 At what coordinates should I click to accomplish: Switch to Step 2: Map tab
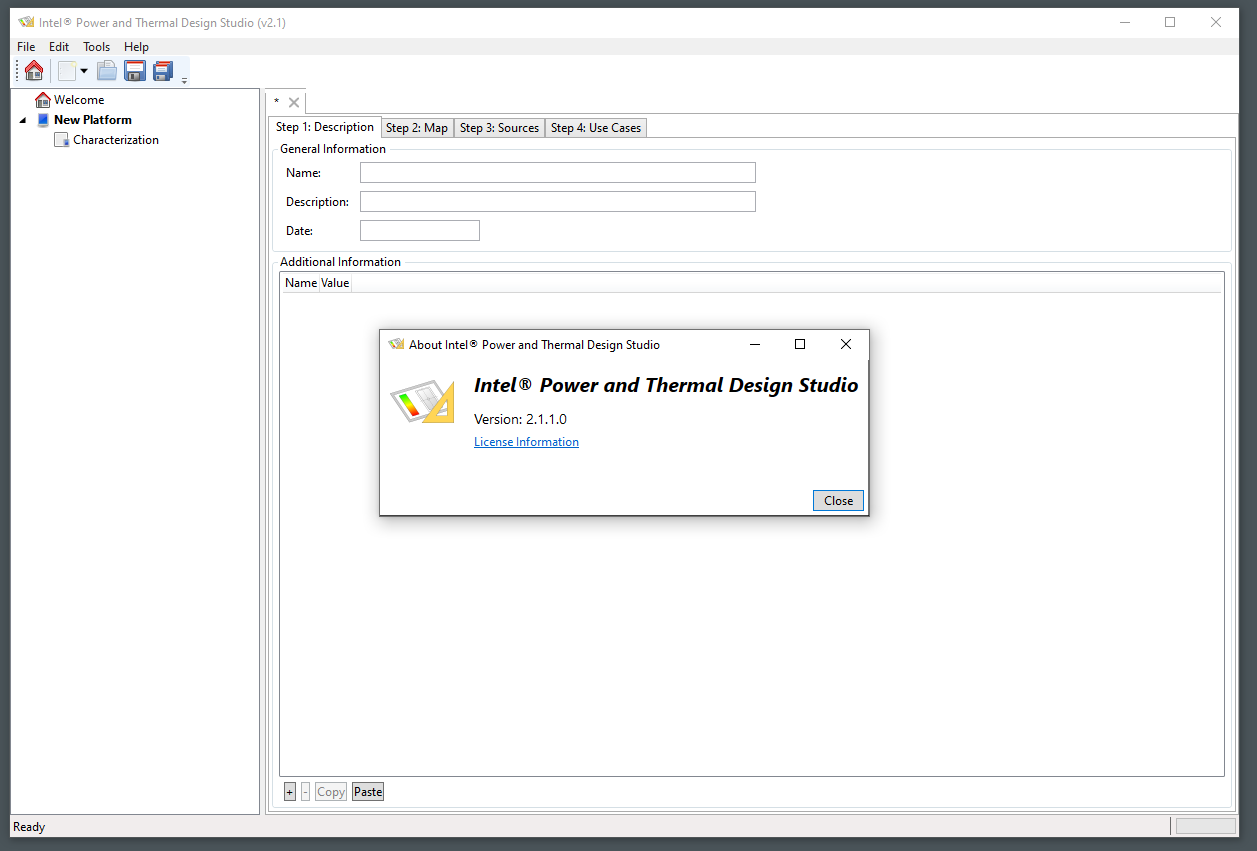417,128
